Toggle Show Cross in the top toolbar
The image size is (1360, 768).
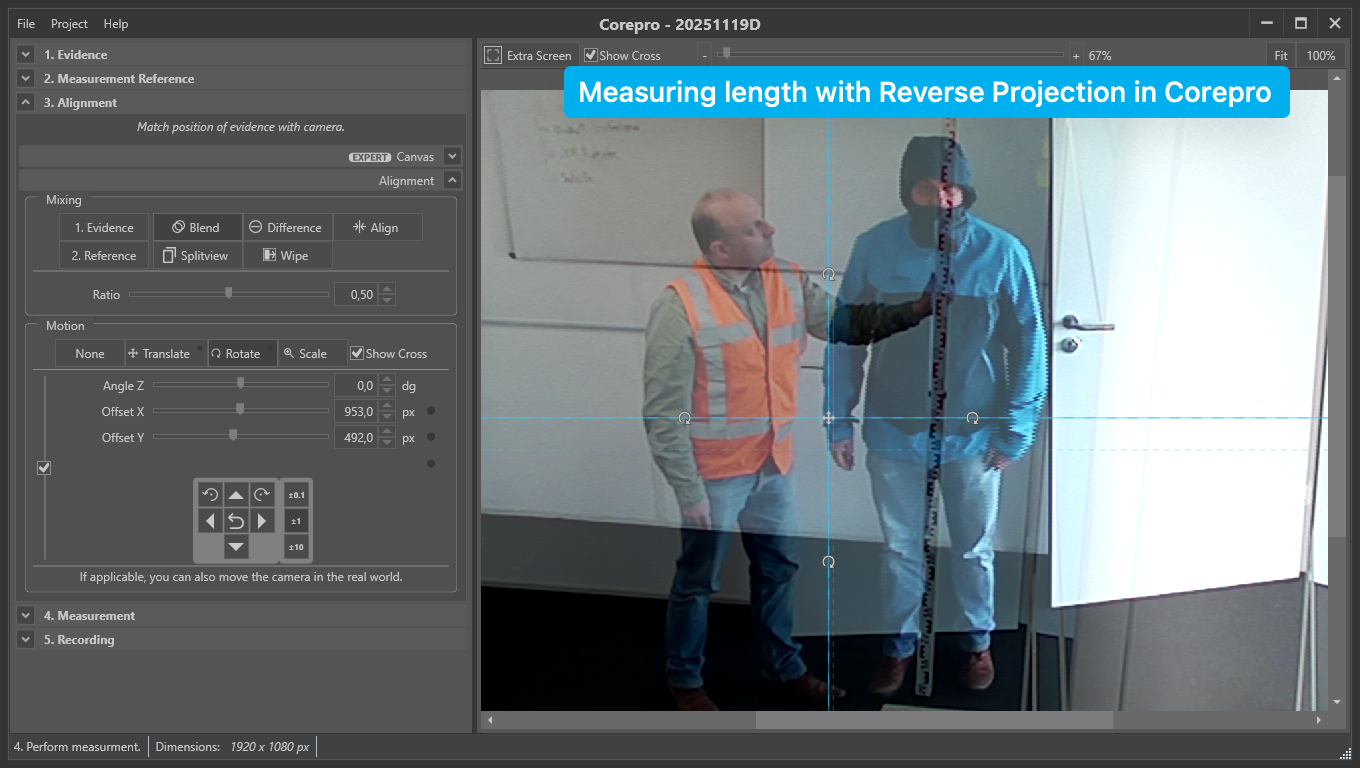590,55
